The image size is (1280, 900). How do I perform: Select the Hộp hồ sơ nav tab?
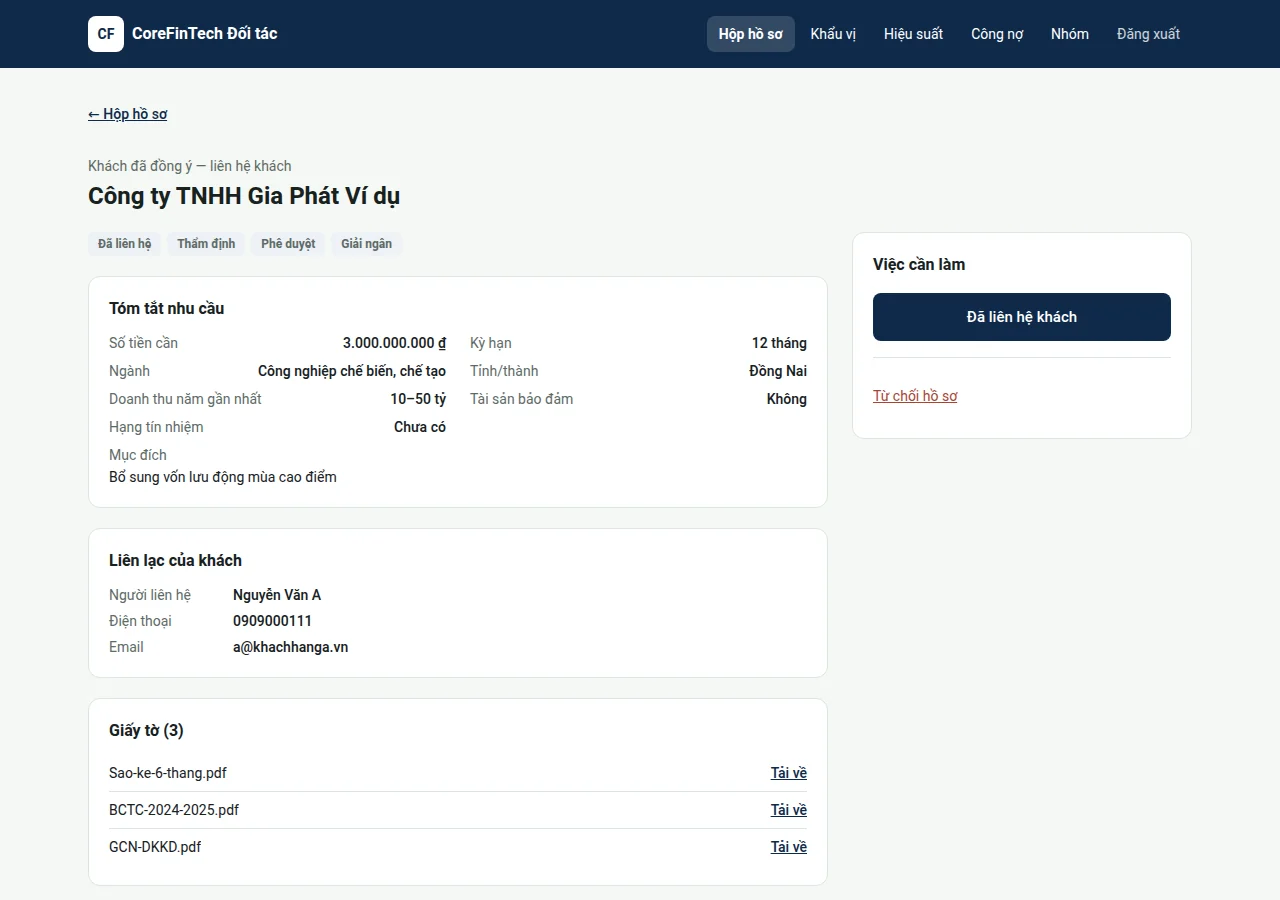pyautogui.click(x=751, y=34)
